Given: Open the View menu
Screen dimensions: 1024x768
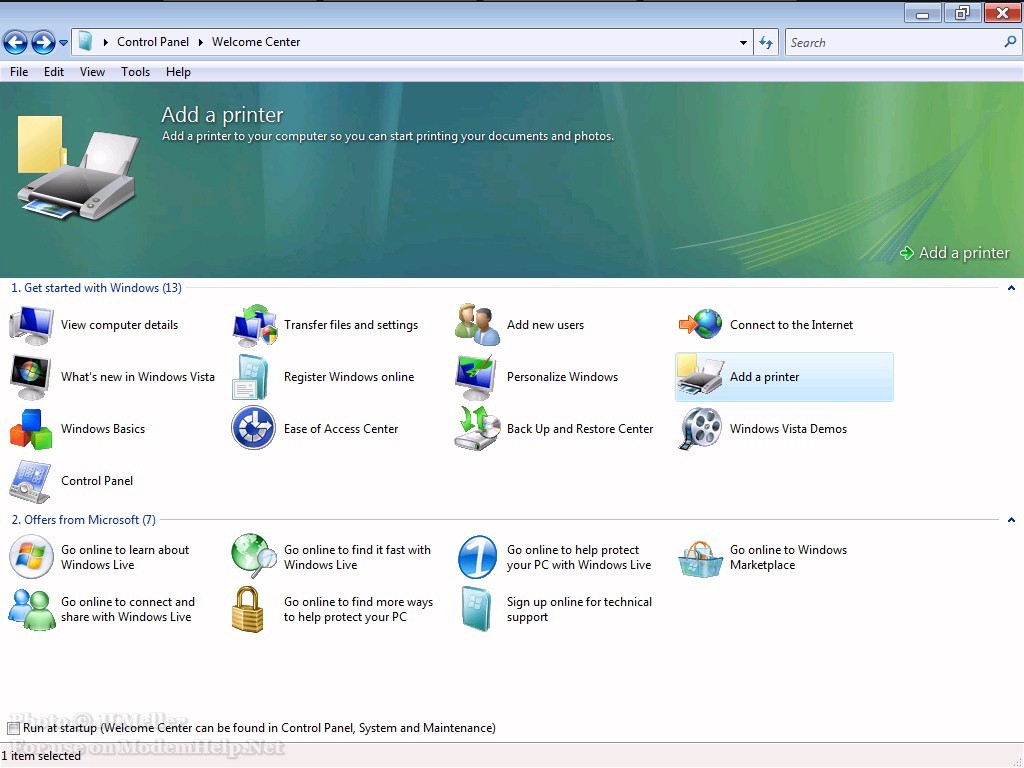Looking at the screenshot, I should [x=92, y=72].
